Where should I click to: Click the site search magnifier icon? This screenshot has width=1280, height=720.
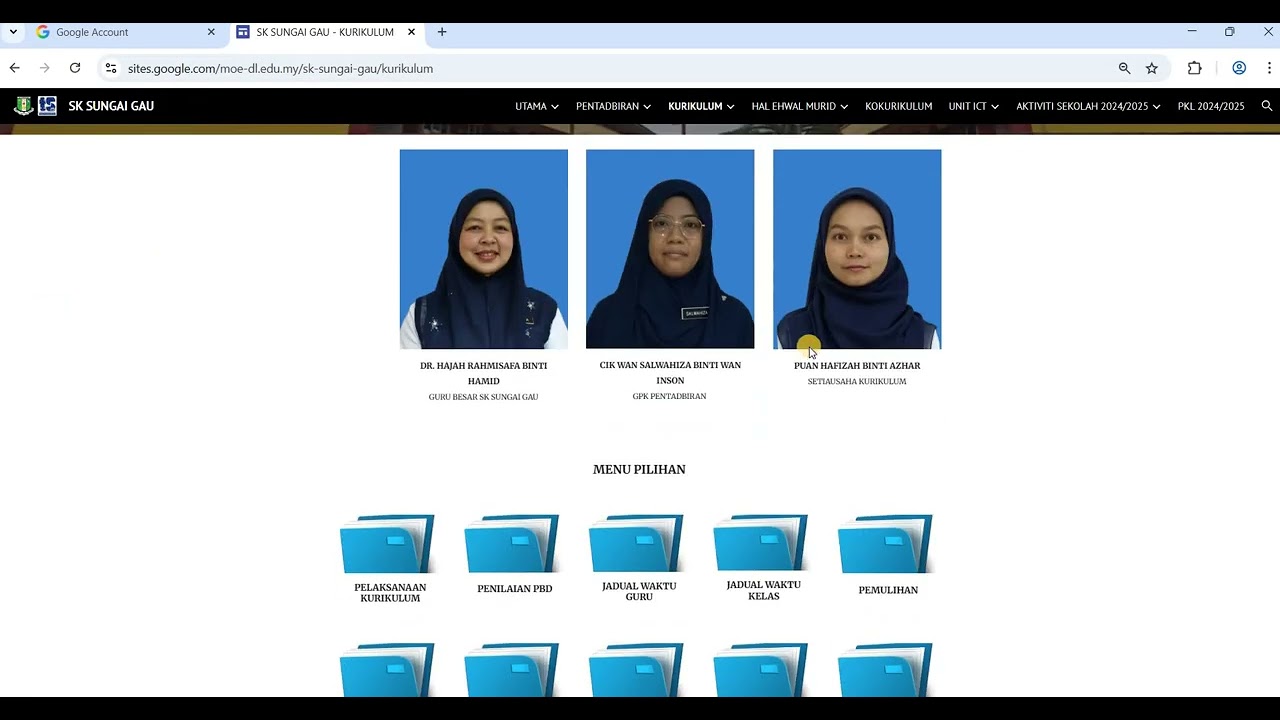click(x=1267, y=106)
